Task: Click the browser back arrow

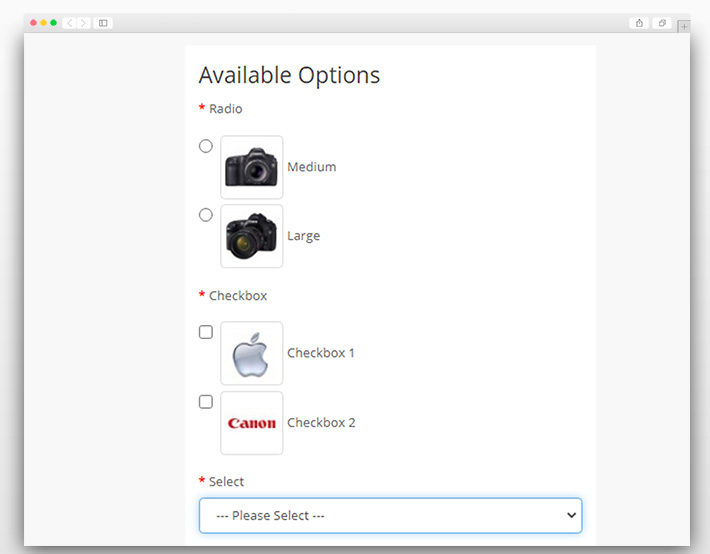Action: (69, 23)
